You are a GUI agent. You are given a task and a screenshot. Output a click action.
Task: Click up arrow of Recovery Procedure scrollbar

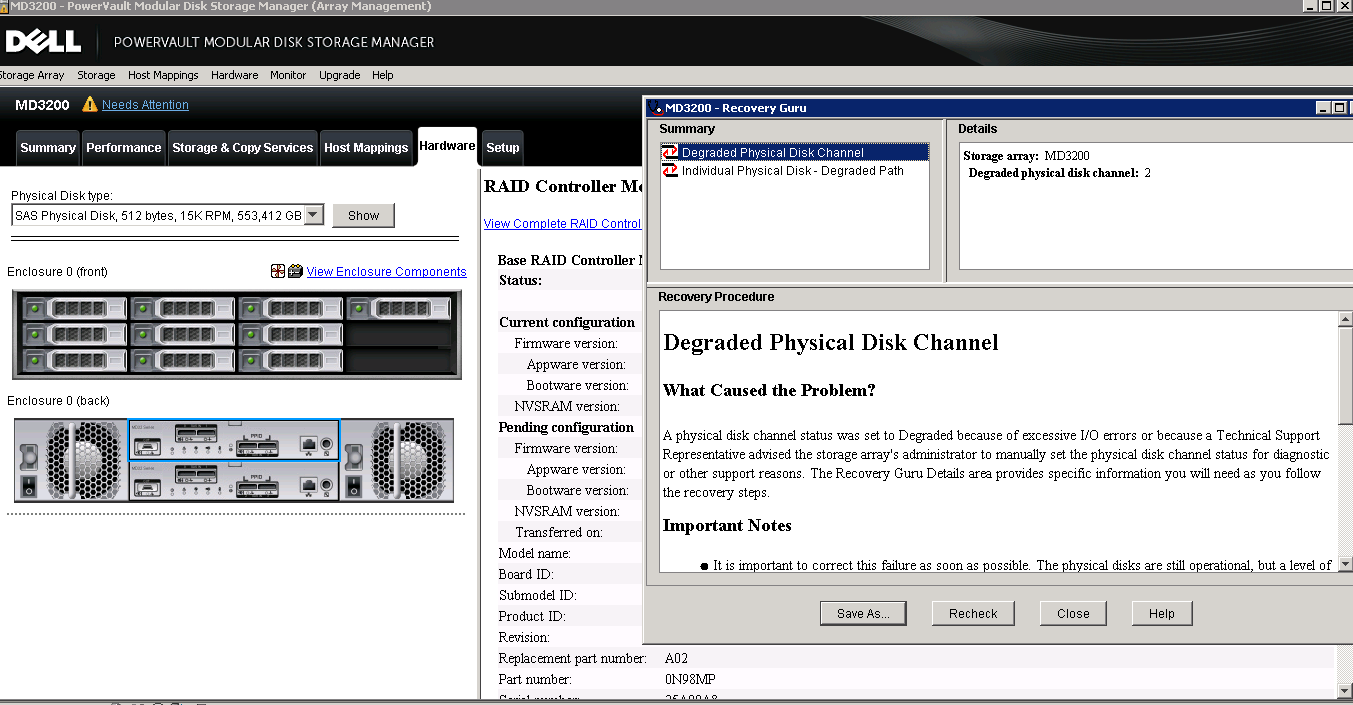(1345, 319)
